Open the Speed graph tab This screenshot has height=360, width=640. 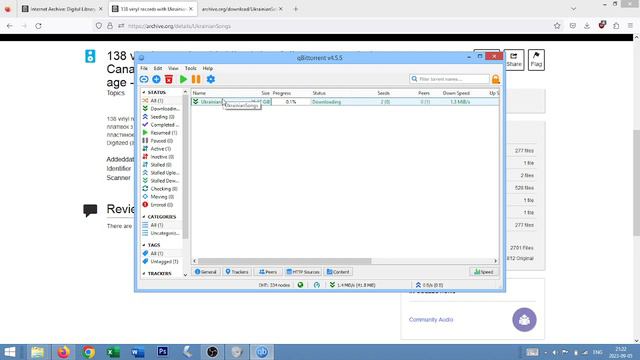[x=484, y=272]
